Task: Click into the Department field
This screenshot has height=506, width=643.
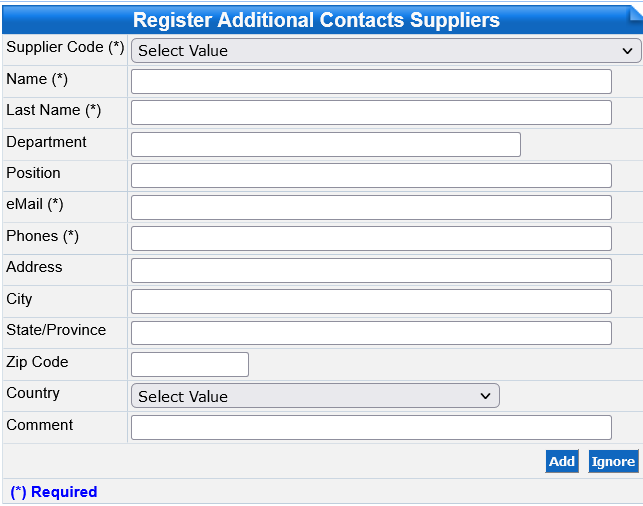Action: point(326,145)
